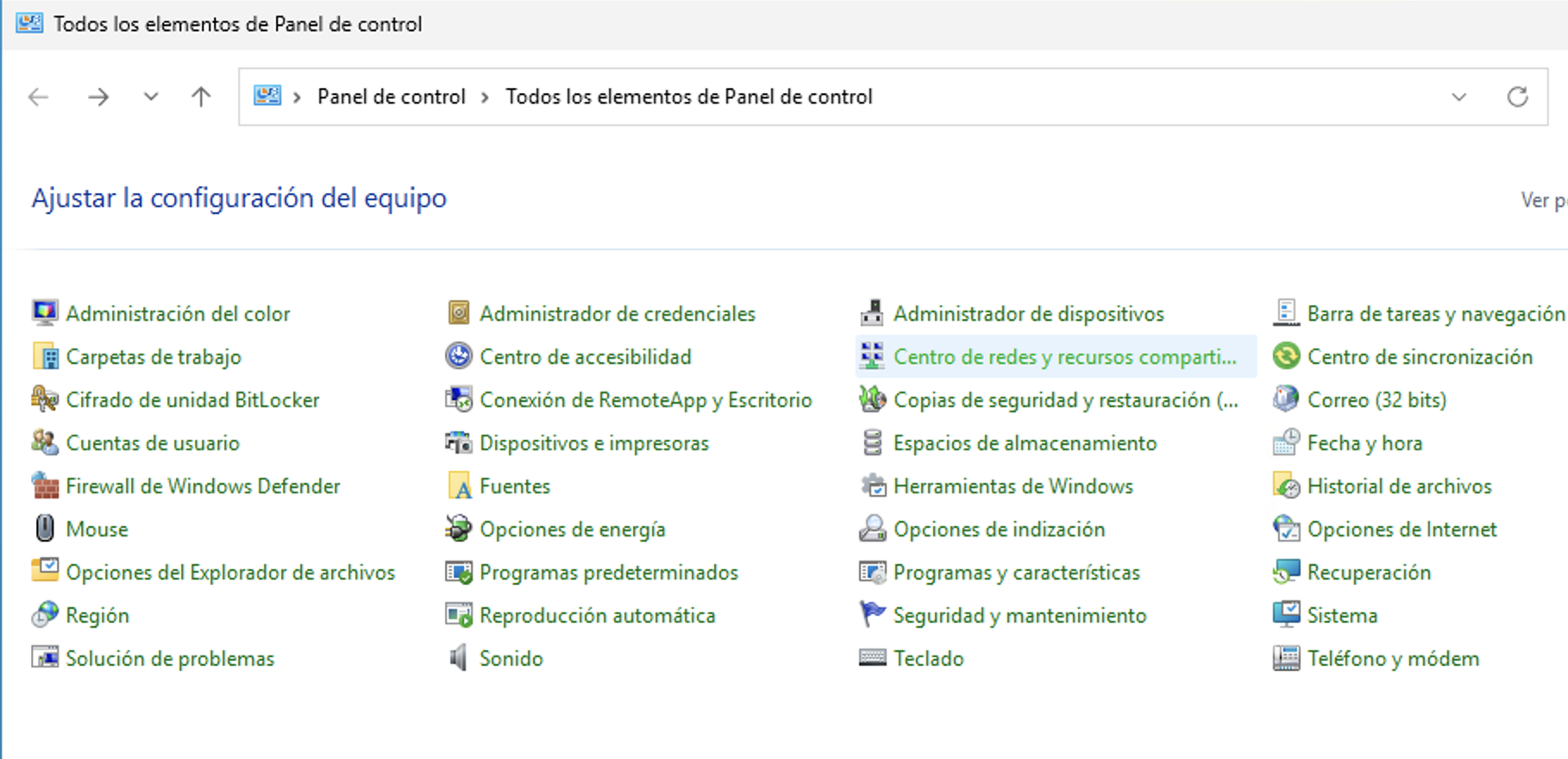This screenshot has height=759, width=1568.
Task: Click the Opciones de Internet link
Action: click(x=1402, y=529)
